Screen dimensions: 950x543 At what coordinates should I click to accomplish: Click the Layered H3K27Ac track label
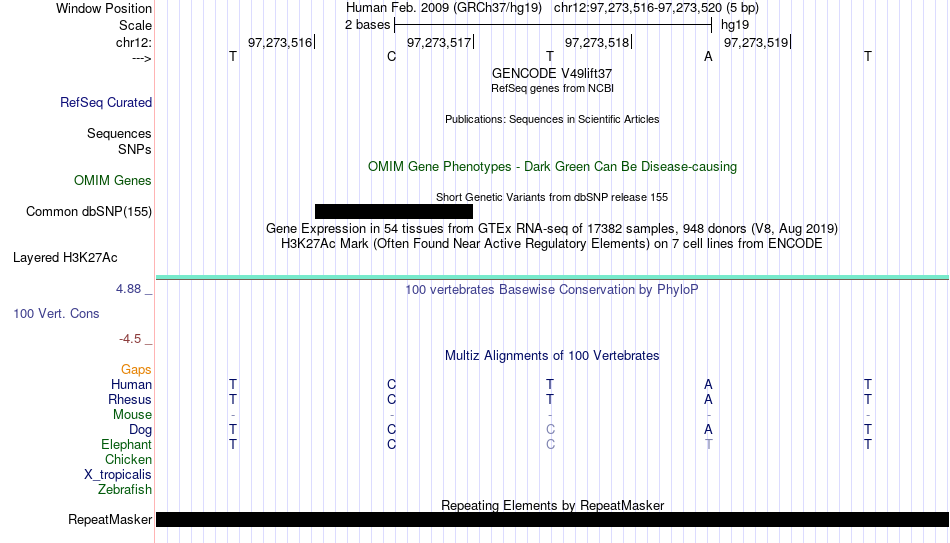65,258
